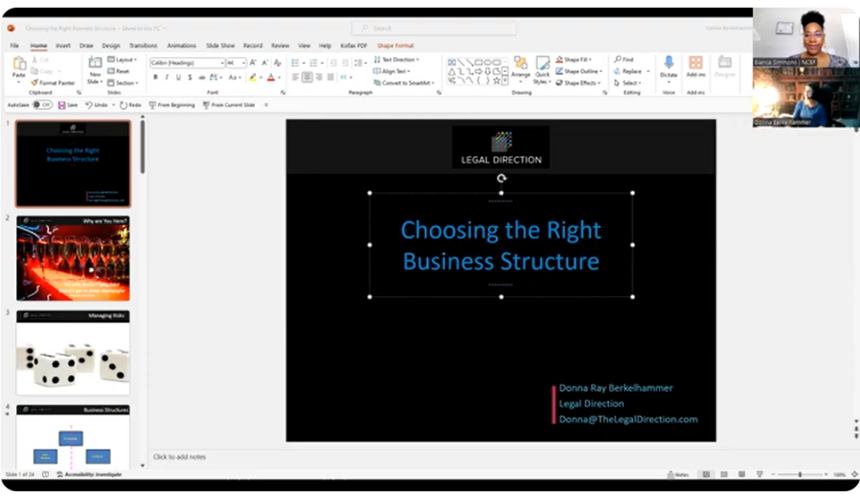Increase font size with the large A
The image size is (860, 496).
[253, 63]
